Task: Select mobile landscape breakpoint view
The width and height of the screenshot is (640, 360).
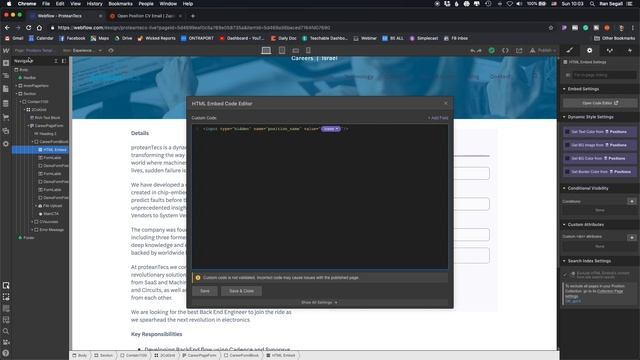Action: click(296, 50)
